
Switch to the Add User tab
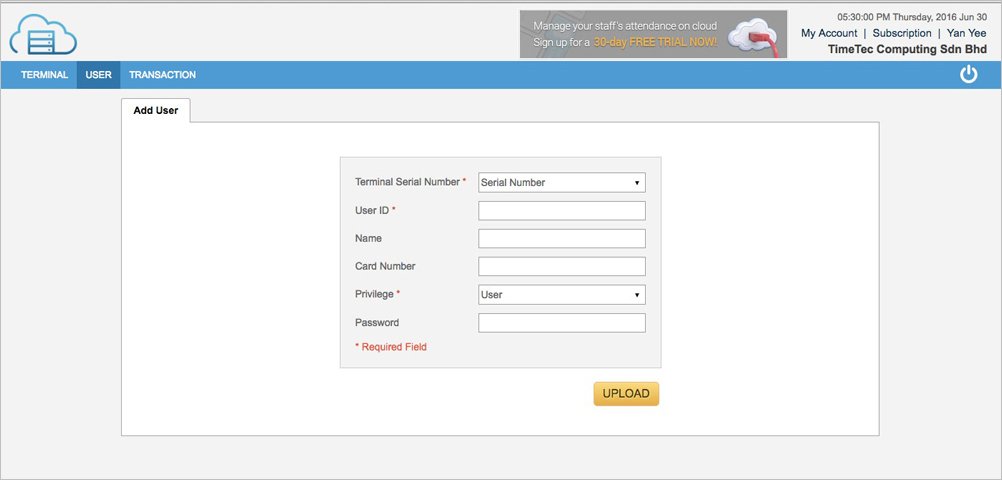click(156, 111)
